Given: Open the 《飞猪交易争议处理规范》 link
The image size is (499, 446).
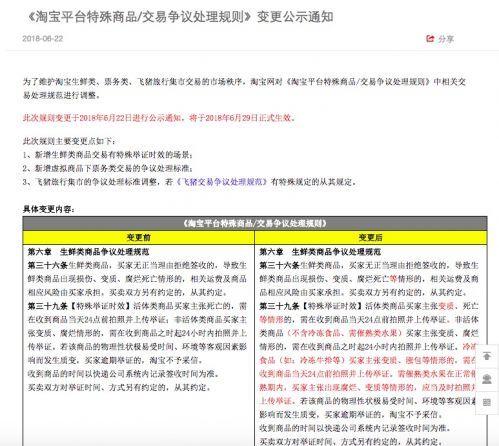Looking at the screenshot, I should pos(222,182).
